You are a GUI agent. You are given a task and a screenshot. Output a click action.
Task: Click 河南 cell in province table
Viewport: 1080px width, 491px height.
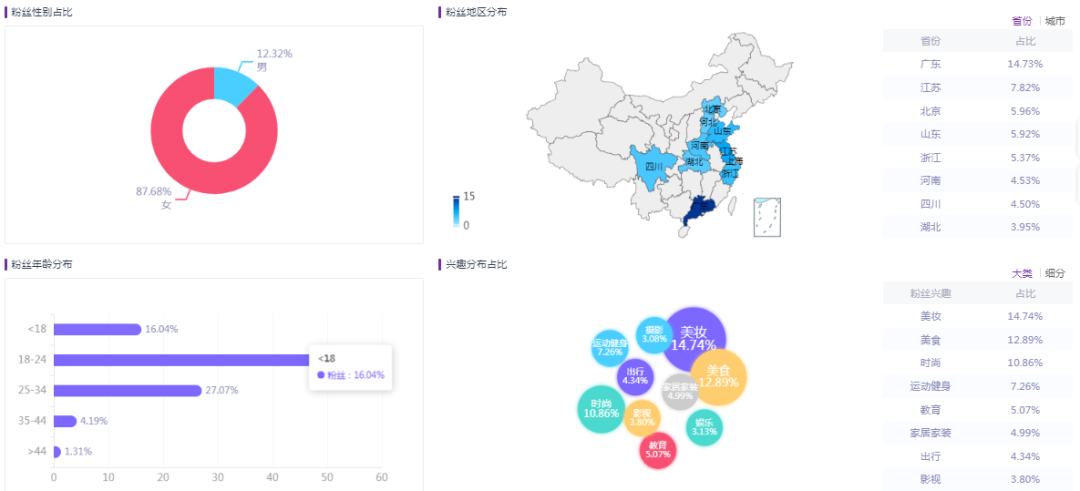[x=931, y=180]
